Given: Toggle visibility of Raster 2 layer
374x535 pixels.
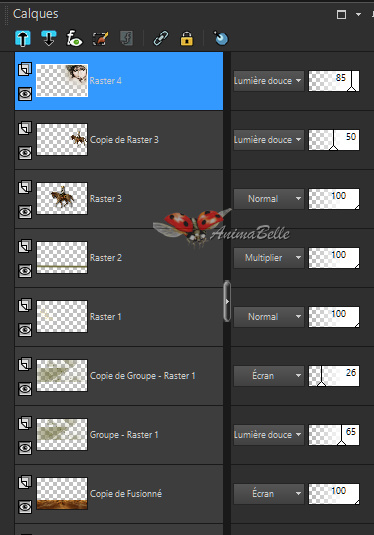Looking at the screenshot, I should tap(25, 271).
